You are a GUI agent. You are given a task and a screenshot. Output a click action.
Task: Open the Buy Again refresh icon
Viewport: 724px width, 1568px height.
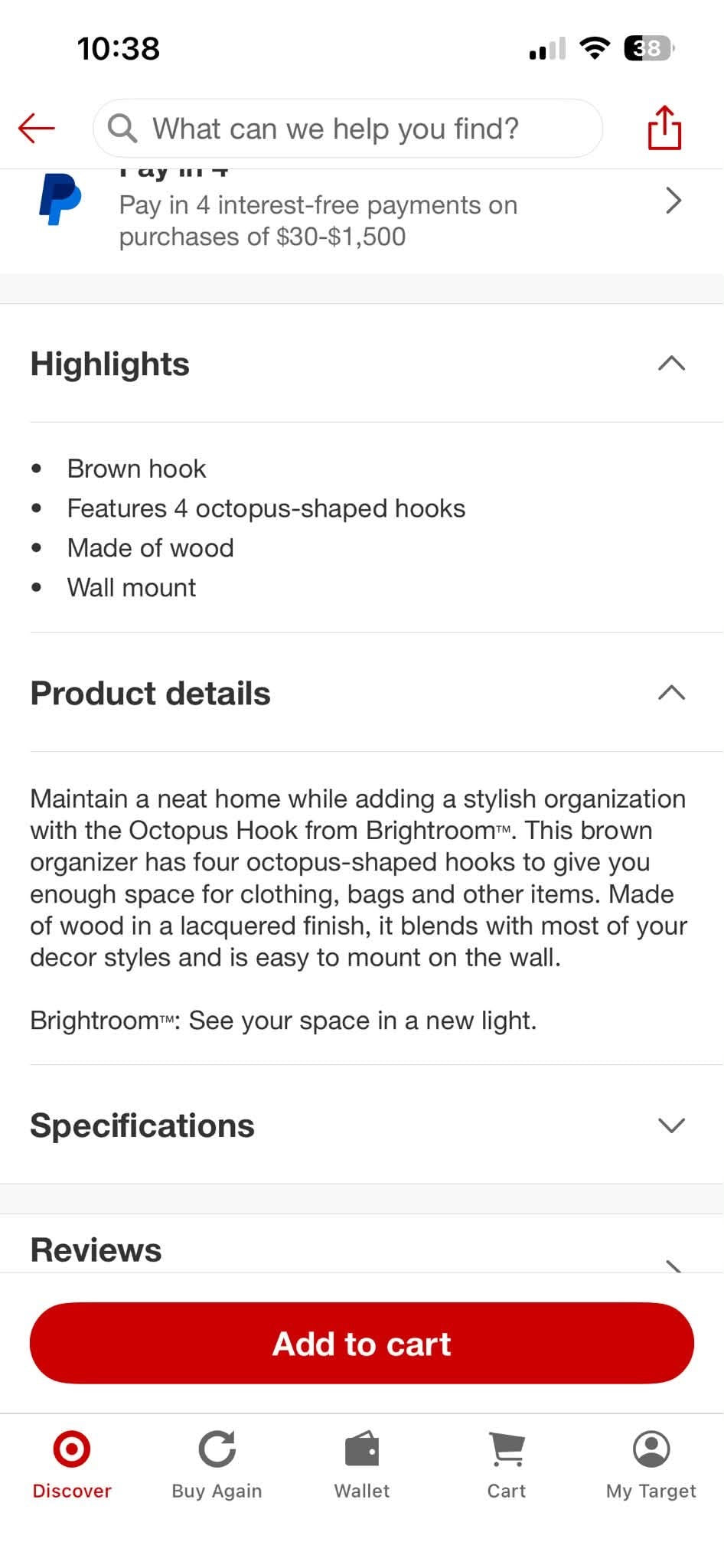(217, 1449)
